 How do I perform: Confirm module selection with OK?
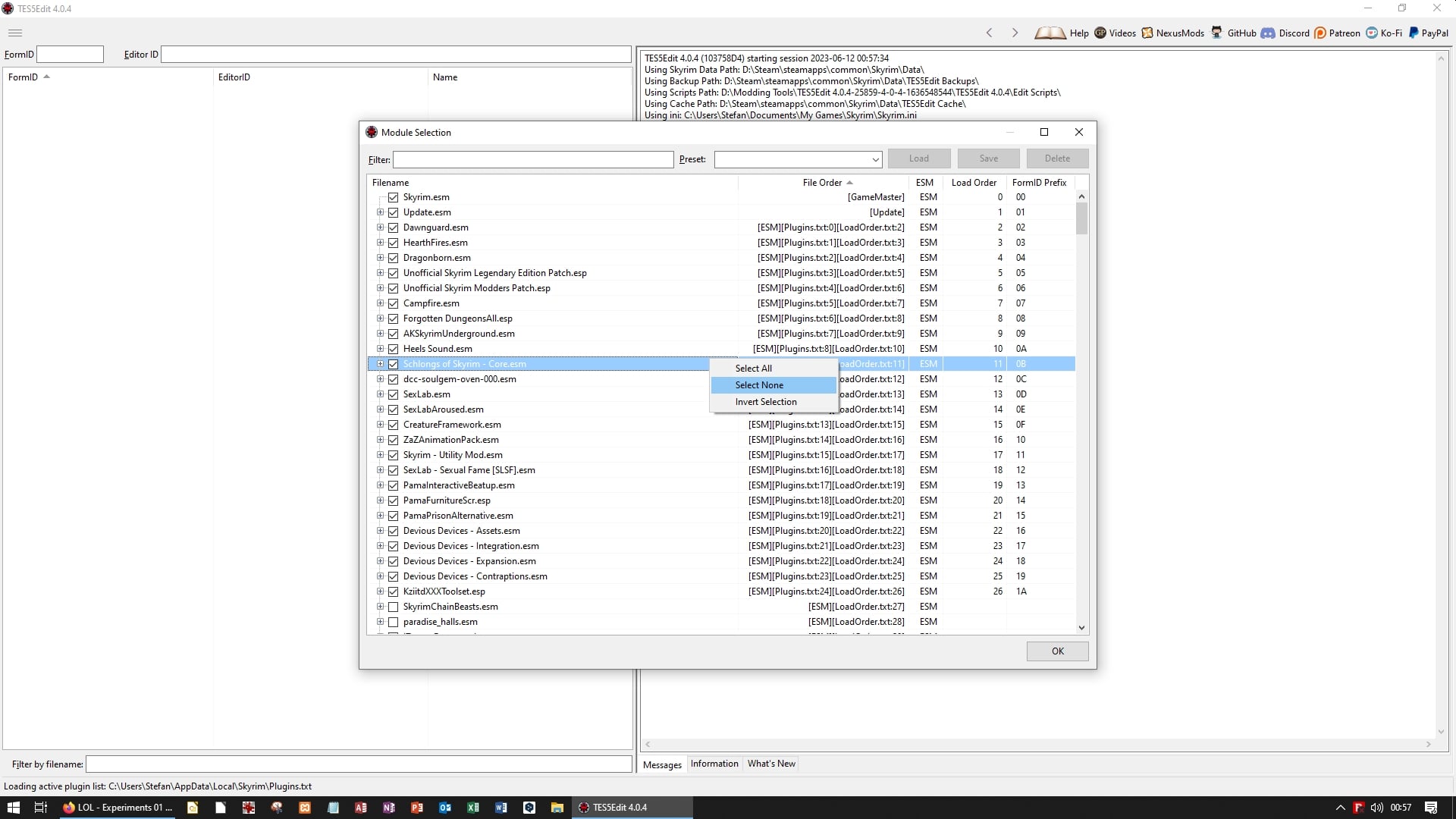click(x=1057, y=651)
